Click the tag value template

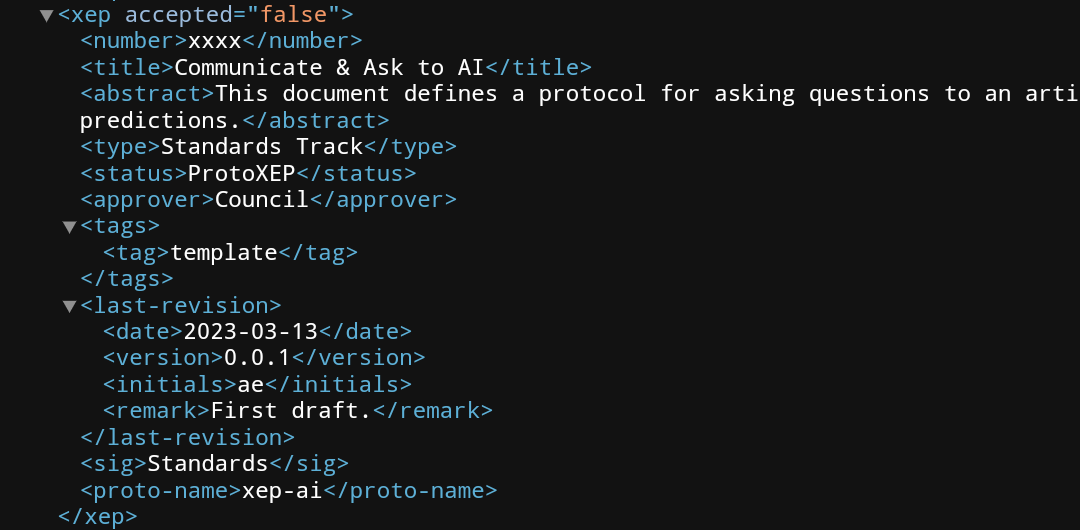click(224, 252)
